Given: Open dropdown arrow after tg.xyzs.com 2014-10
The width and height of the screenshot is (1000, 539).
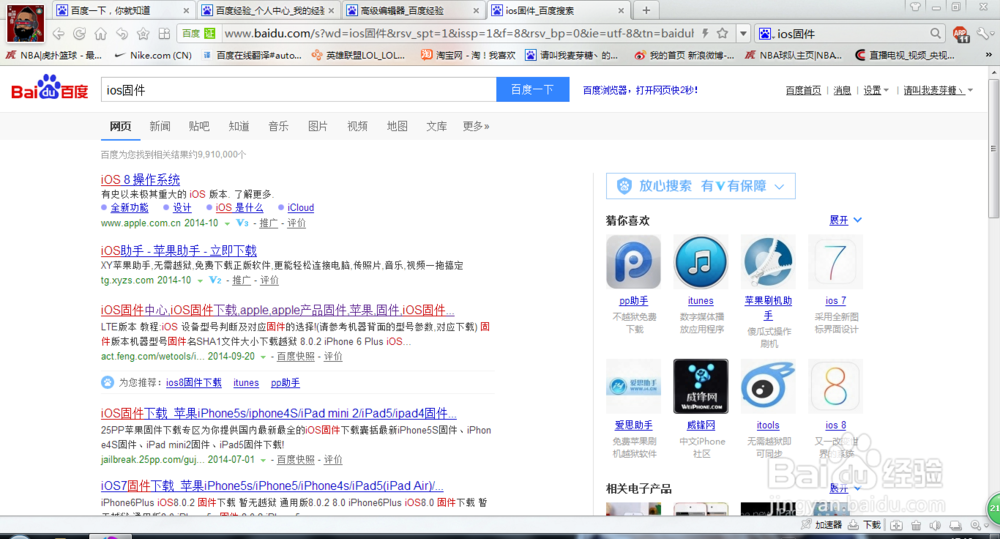Looking at the screenshot, I should [x=200, y=281].
